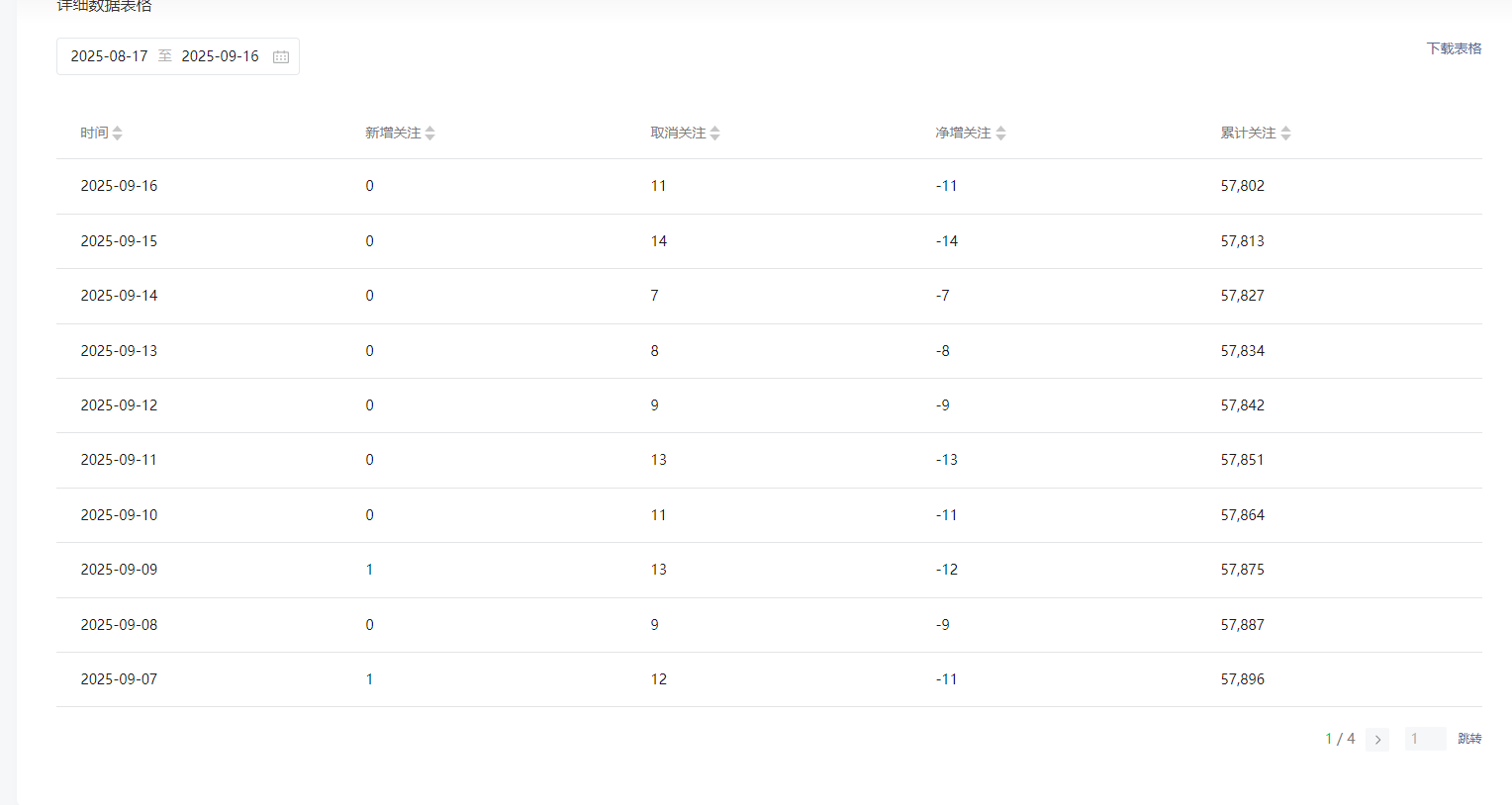Click cumulative value 57,864
The image size is (1512, 805).
[x=1243, y=515]
